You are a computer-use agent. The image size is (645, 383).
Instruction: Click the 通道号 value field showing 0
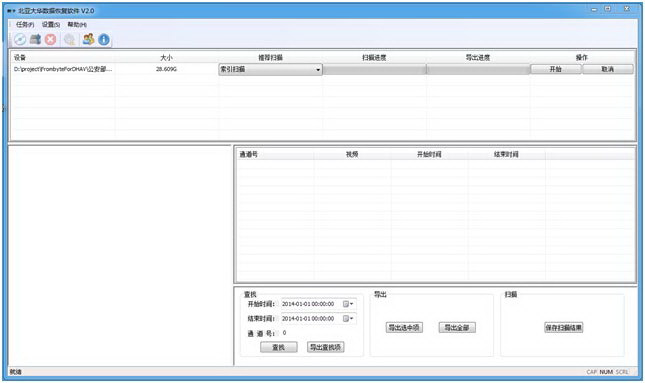tap(285, 333)
